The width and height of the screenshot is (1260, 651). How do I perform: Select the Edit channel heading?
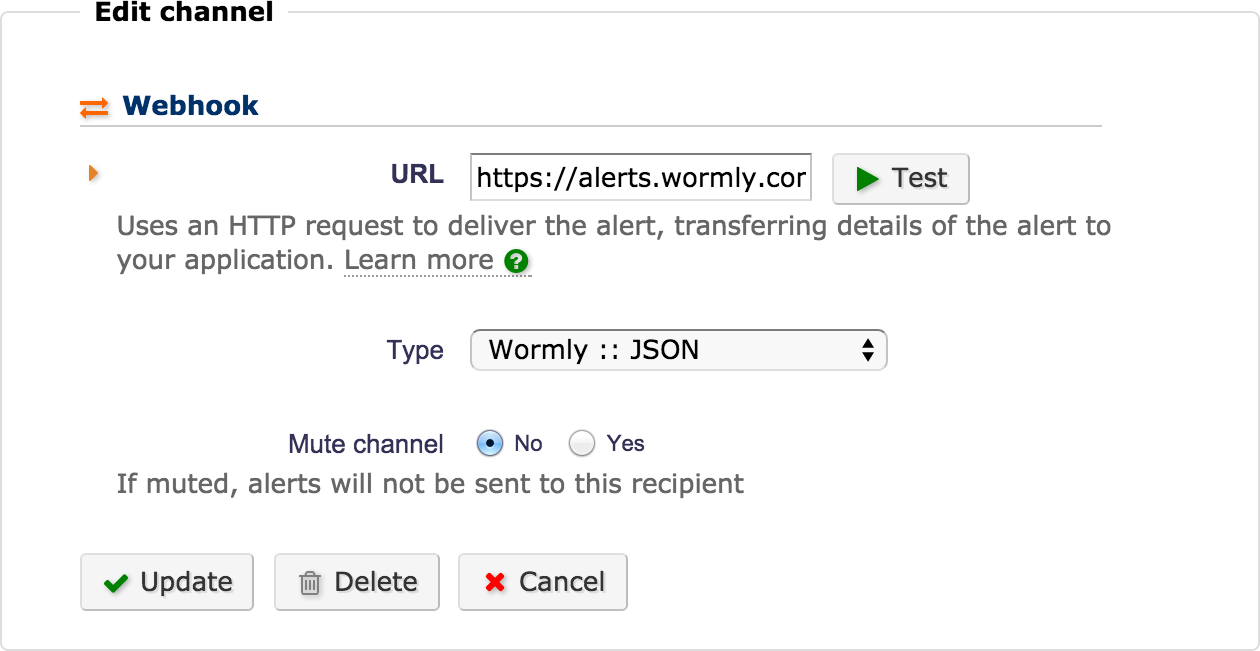(x=184, y=13)
